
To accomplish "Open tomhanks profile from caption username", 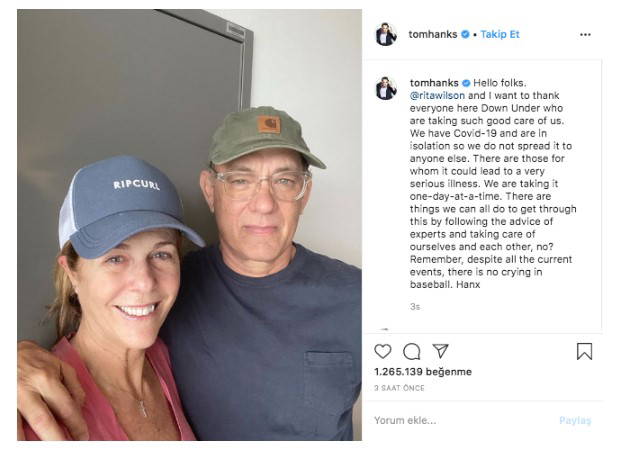I will (432, 82).
